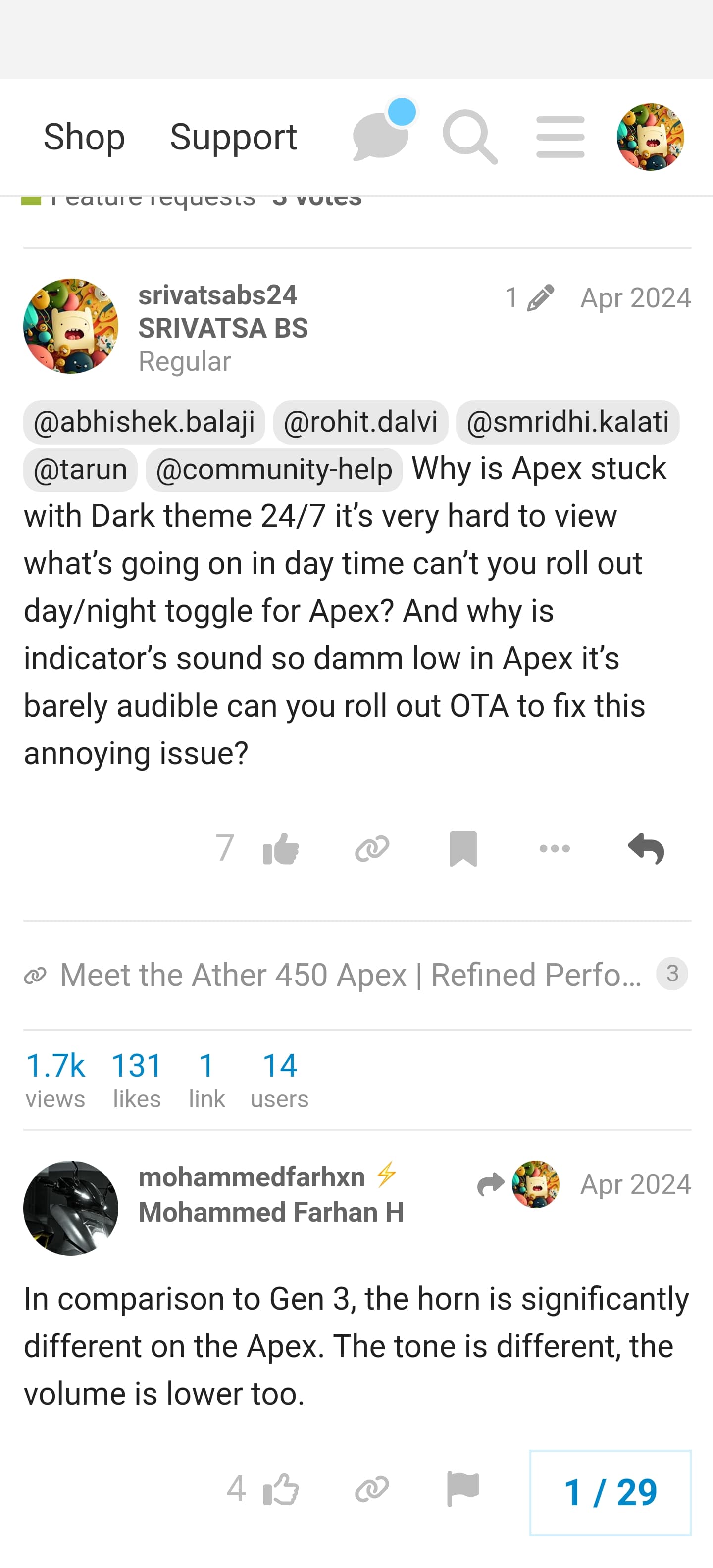Open the Support menu item
Viewport: 713px width, 1568px height.
pyautogui.click(x=233, y=137)
